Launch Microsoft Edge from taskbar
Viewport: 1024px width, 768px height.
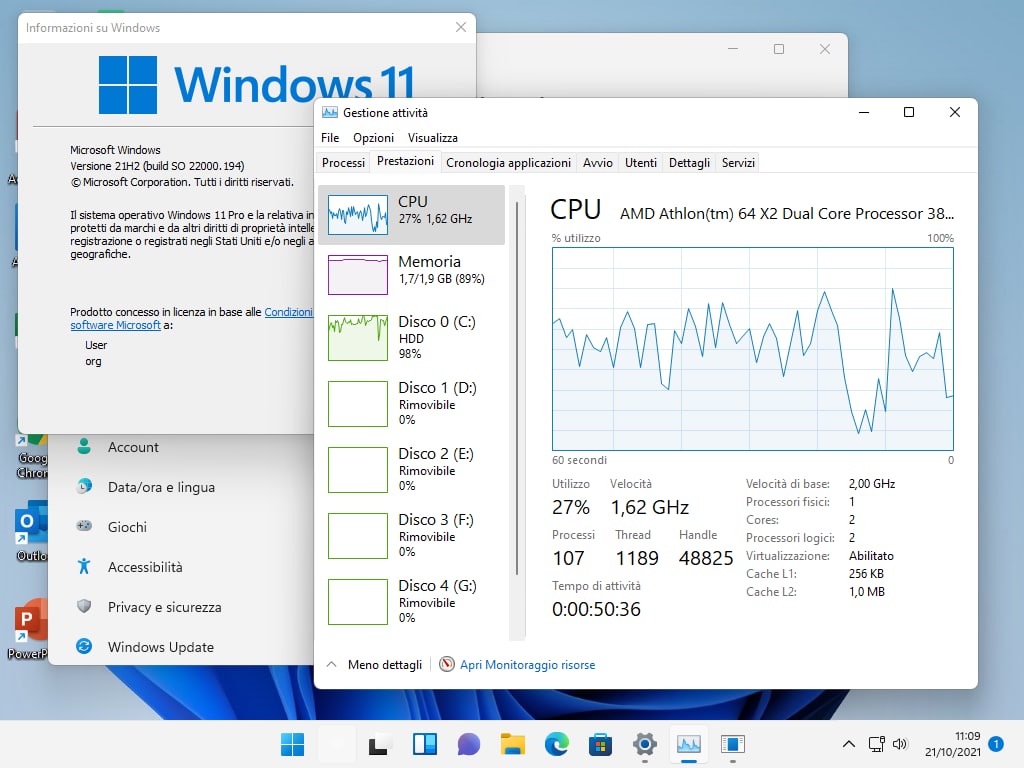coord(556,744)
